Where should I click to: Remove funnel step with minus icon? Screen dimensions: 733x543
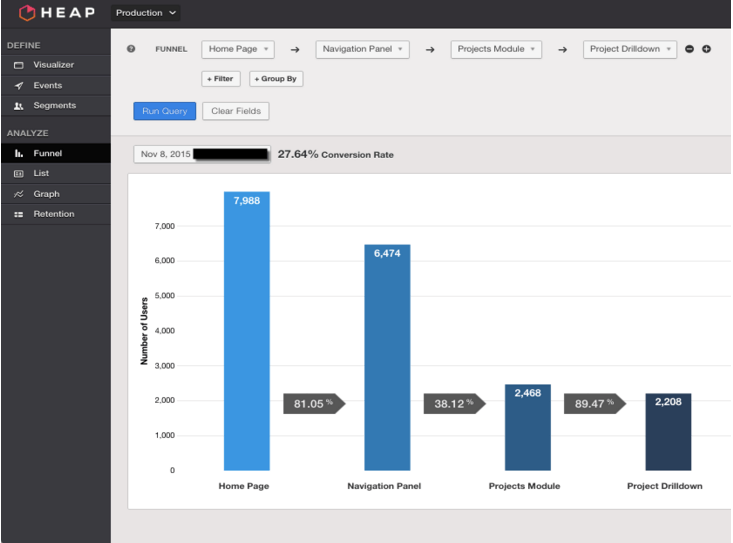coord(689,49)
